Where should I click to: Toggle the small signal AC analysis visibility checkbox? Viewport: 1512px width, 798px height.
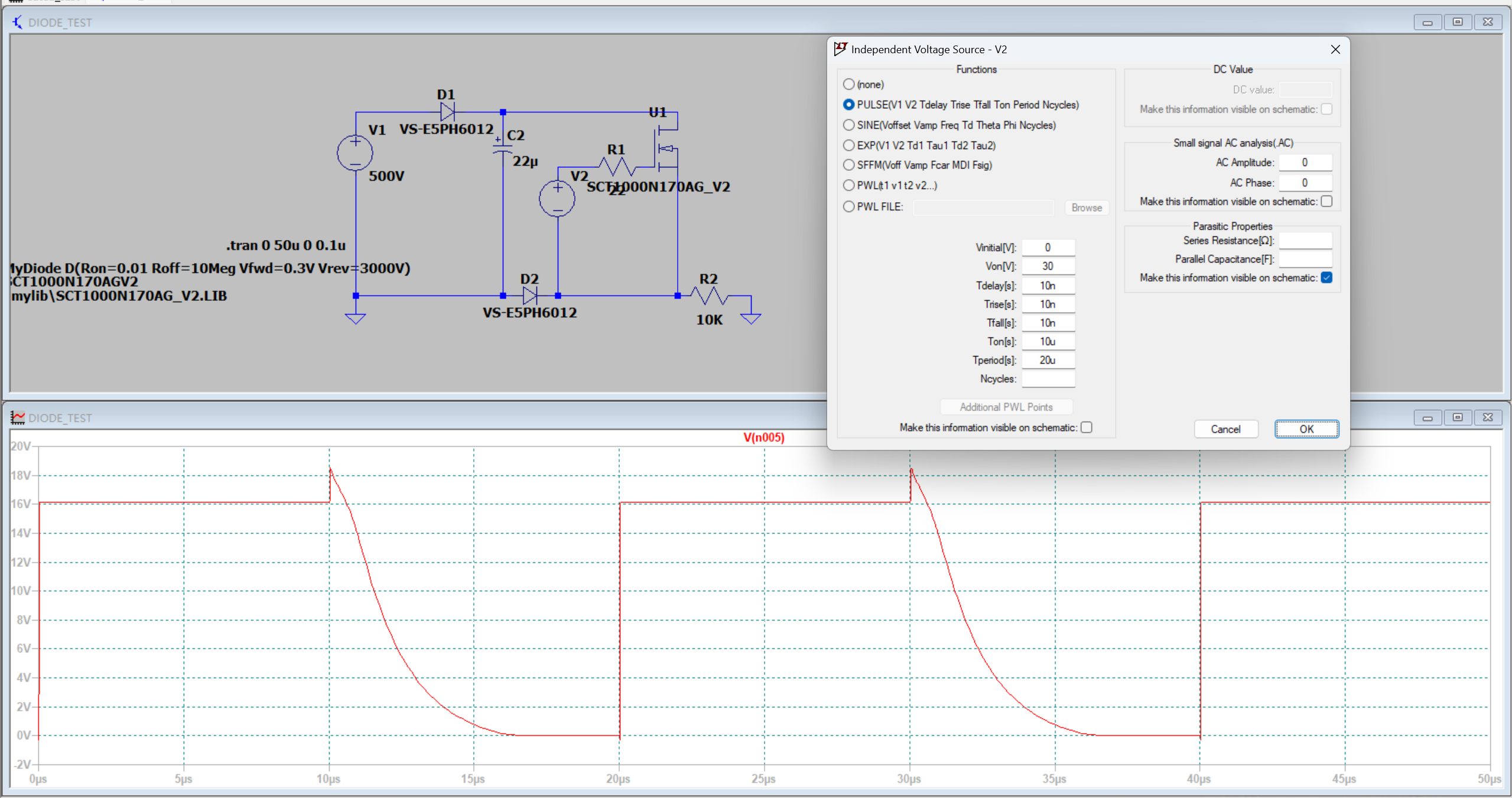(1326, 201)
